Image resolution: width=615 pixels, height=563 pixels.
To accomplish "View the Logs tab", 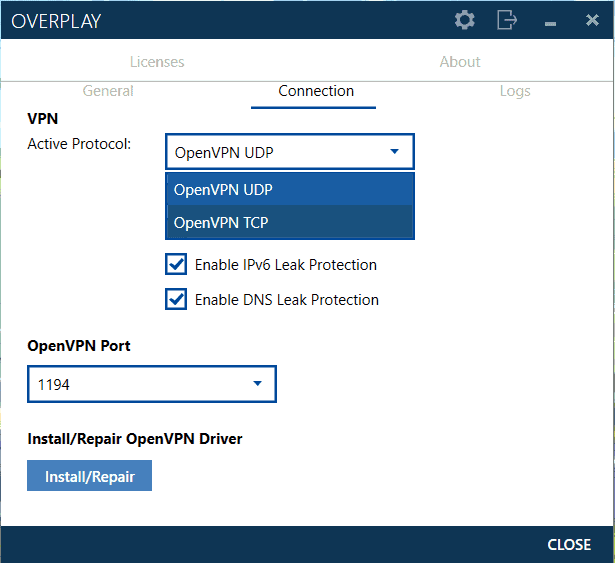I will (x=515, y=91).
